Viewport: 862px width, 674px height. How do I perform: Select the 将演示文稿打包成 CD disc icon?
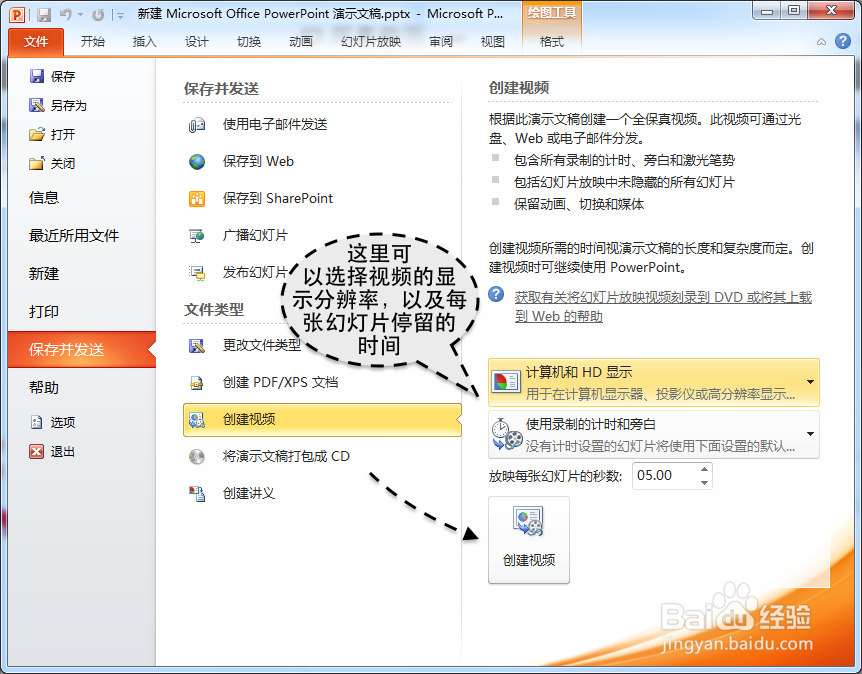[198, 456]
